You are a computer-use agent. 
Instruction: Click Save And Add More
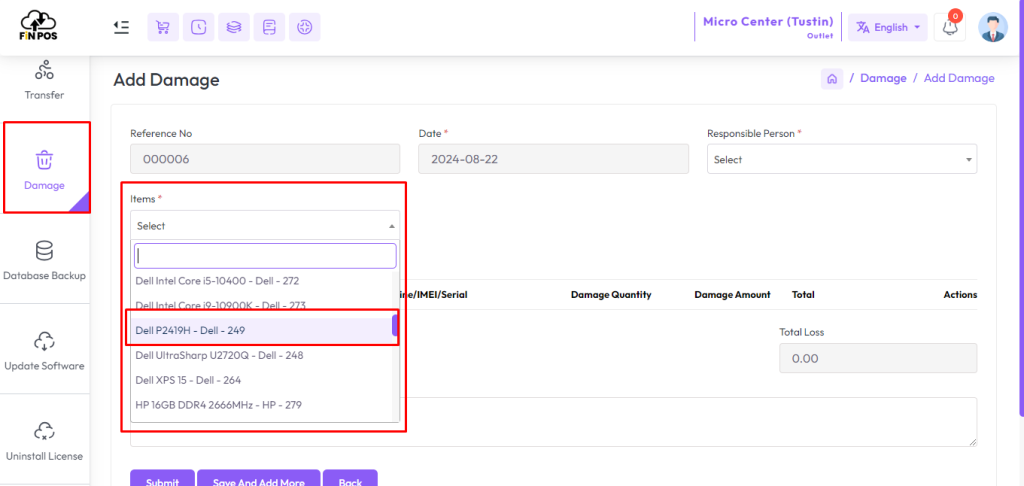259,479
